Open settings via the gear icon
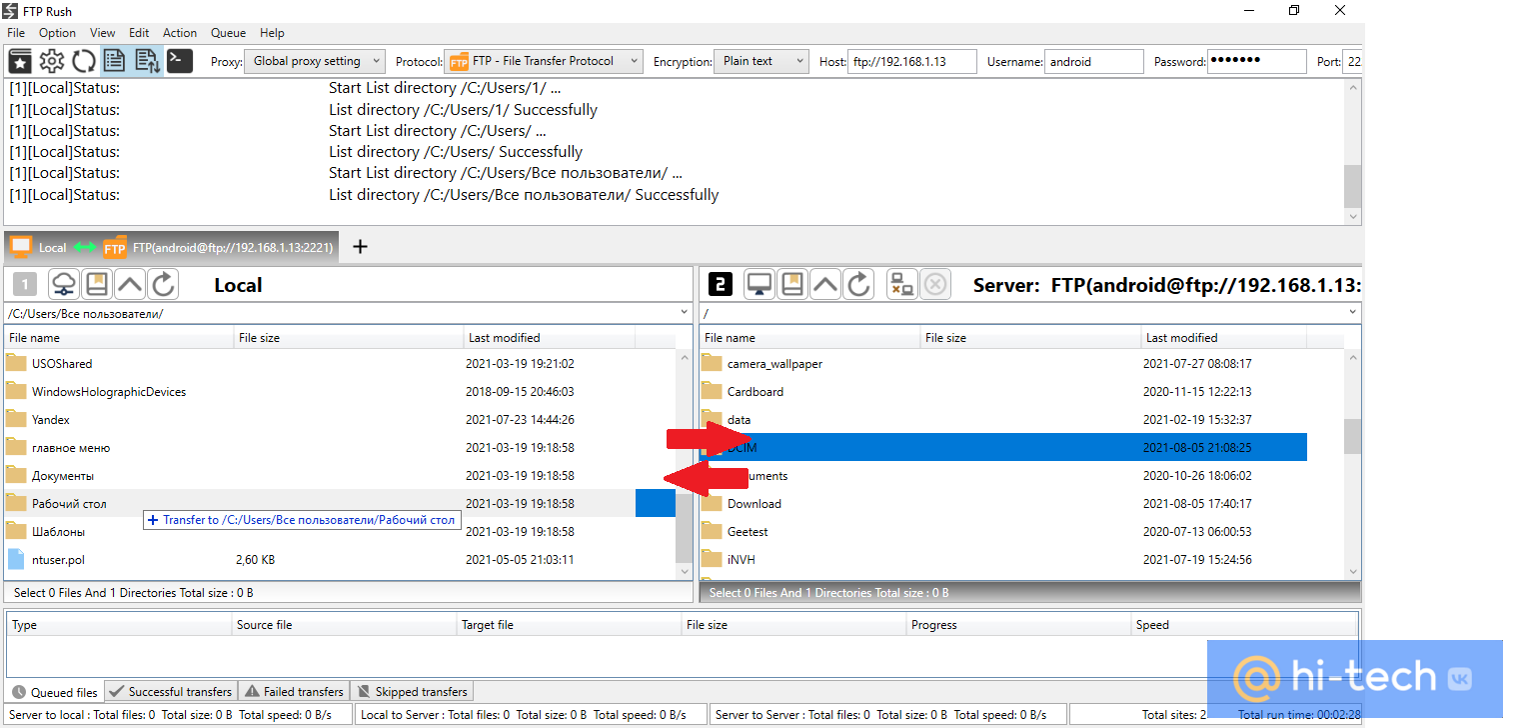 pos(52,61)
